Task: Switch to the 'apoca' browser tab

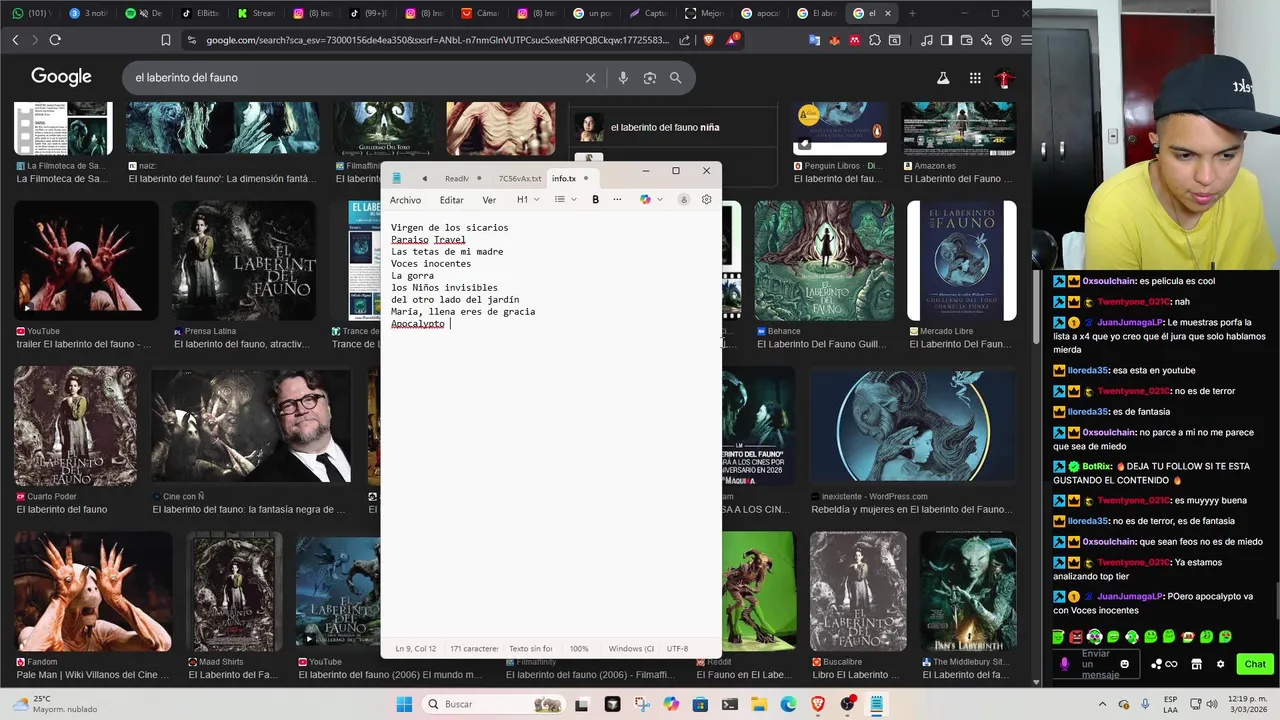Action: tap(761, 13)
